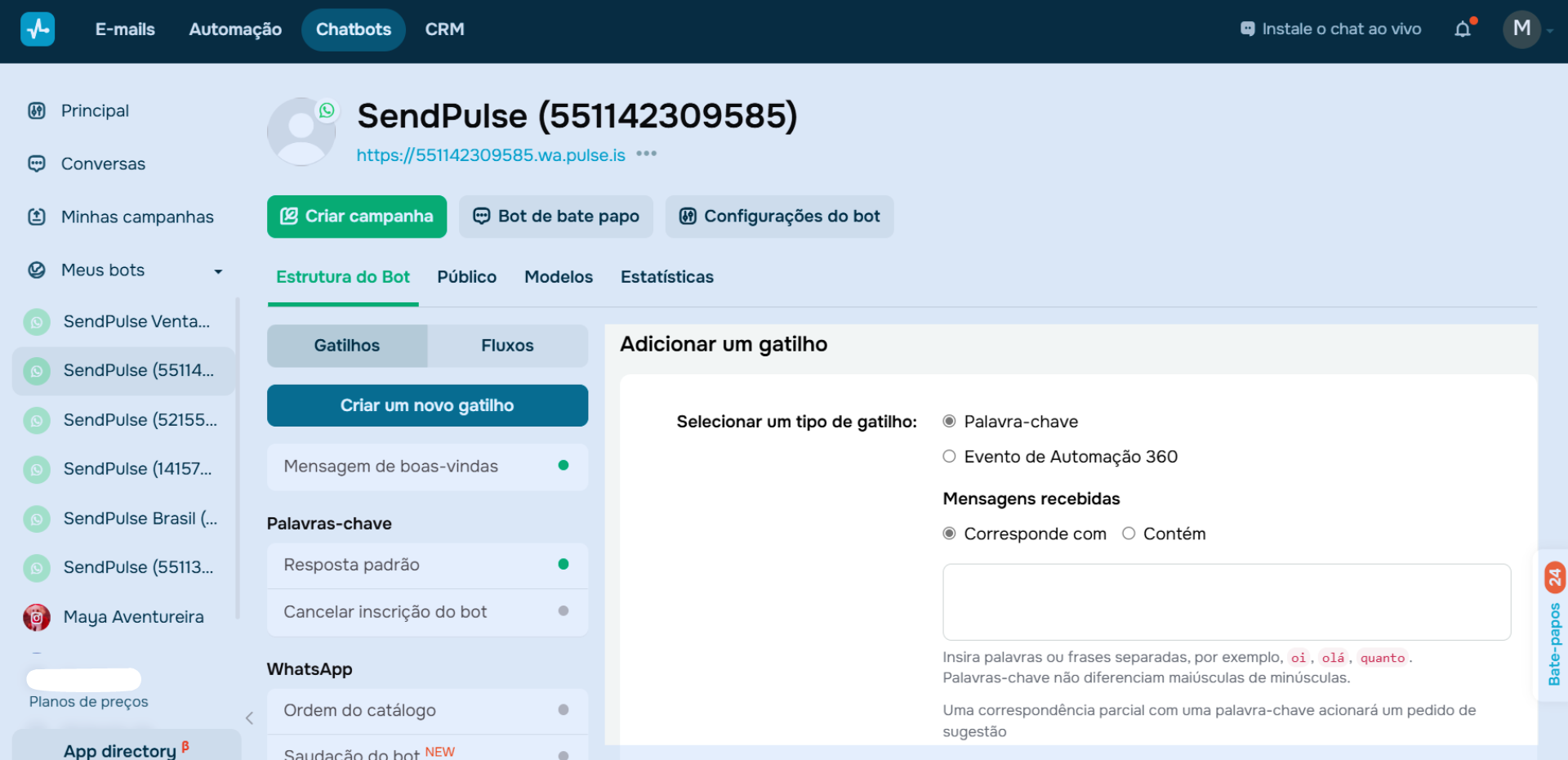The image size is (1568, 760).
Task: Open Ordem do catálogo trigger
Action: 427,711
